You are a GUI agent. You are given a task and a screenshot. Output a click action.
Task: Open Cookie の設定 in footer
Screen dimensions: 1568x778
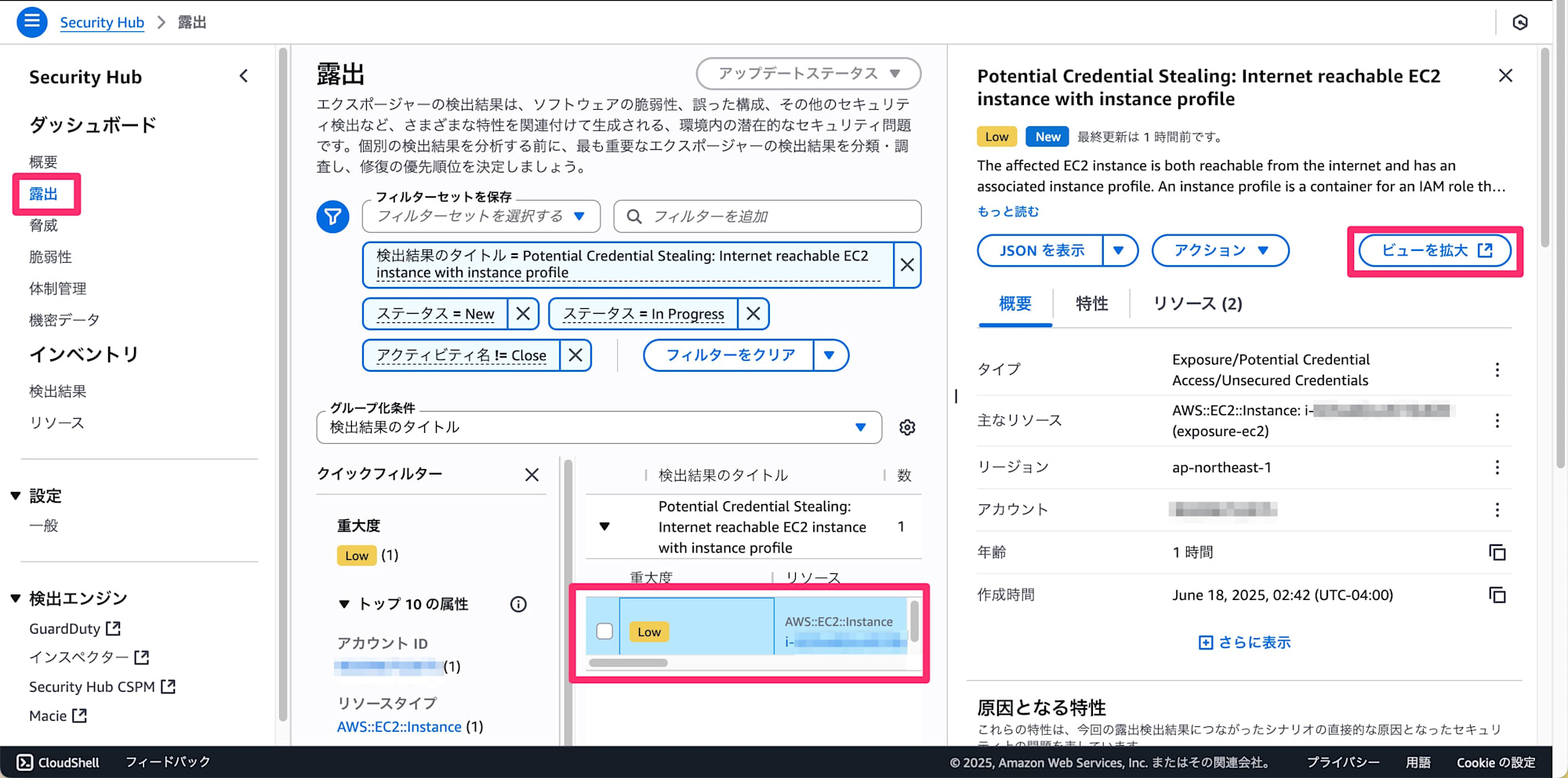[1496, 762]
